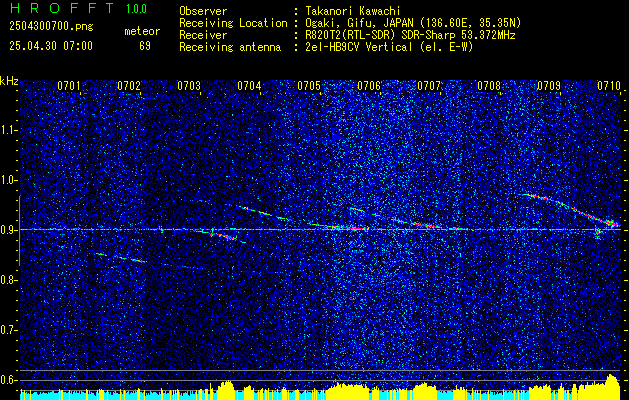Click the 0708 time marker
This screenshot has height=400, width=629.
(489, 85)
